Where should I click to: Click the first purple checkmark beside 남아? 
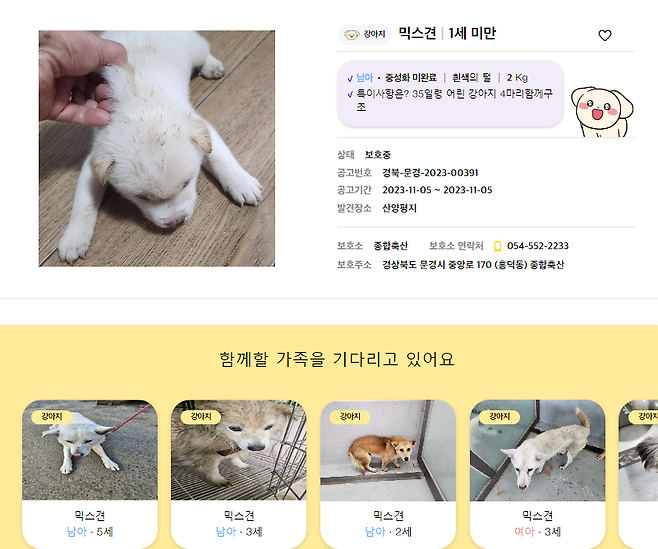350,78
